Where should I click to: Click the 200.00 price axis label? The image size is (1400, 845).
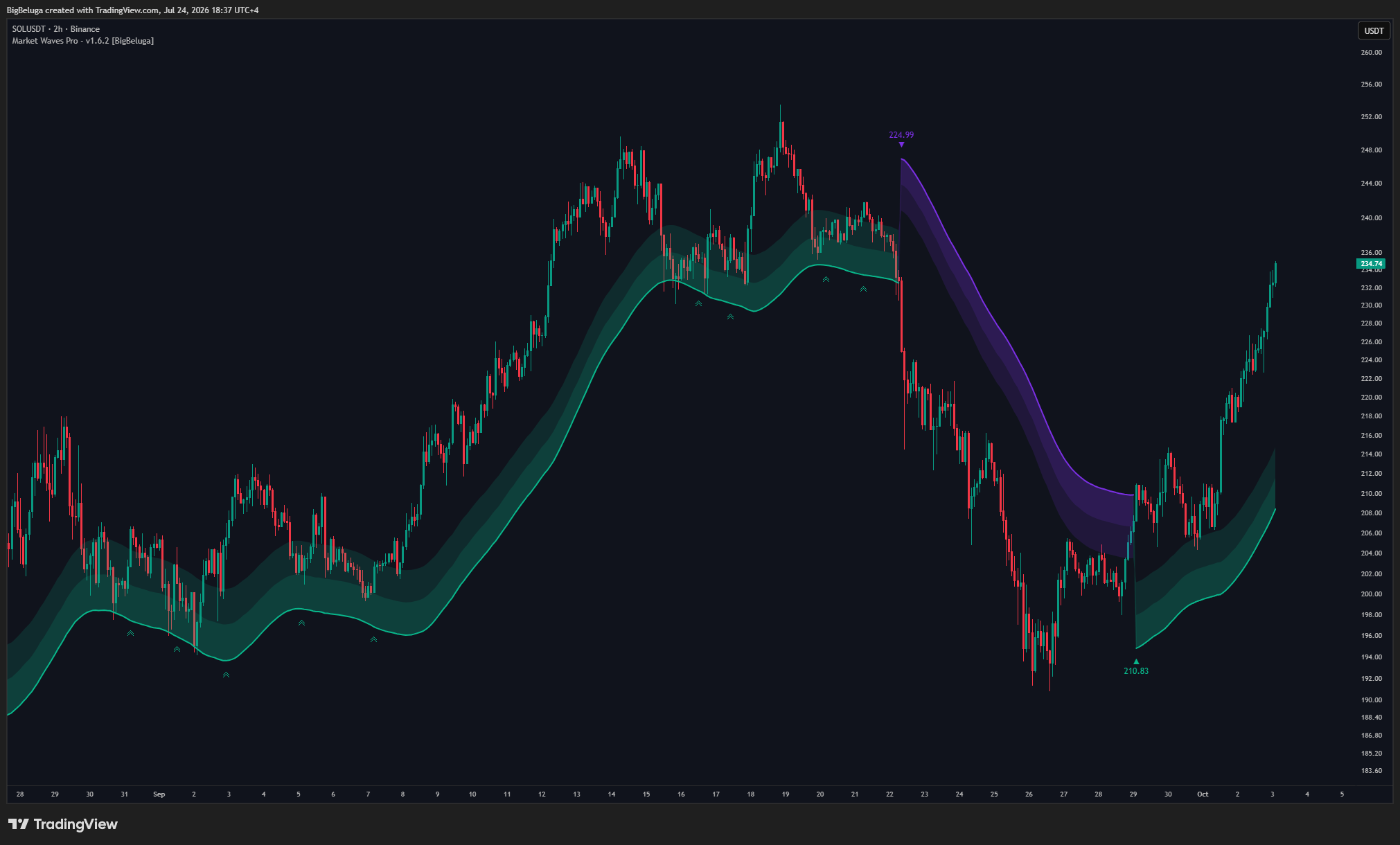pyautogui.click(x=1371, y=594)
